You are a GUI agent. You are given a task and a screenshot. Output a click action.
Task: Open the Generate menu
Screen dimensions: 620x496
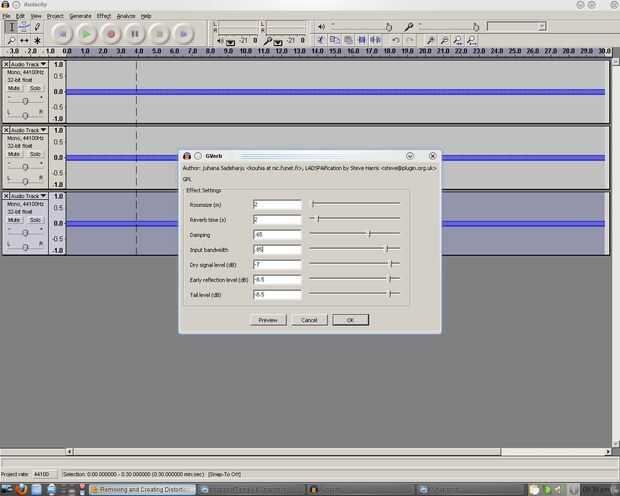(x=80, y=16)
